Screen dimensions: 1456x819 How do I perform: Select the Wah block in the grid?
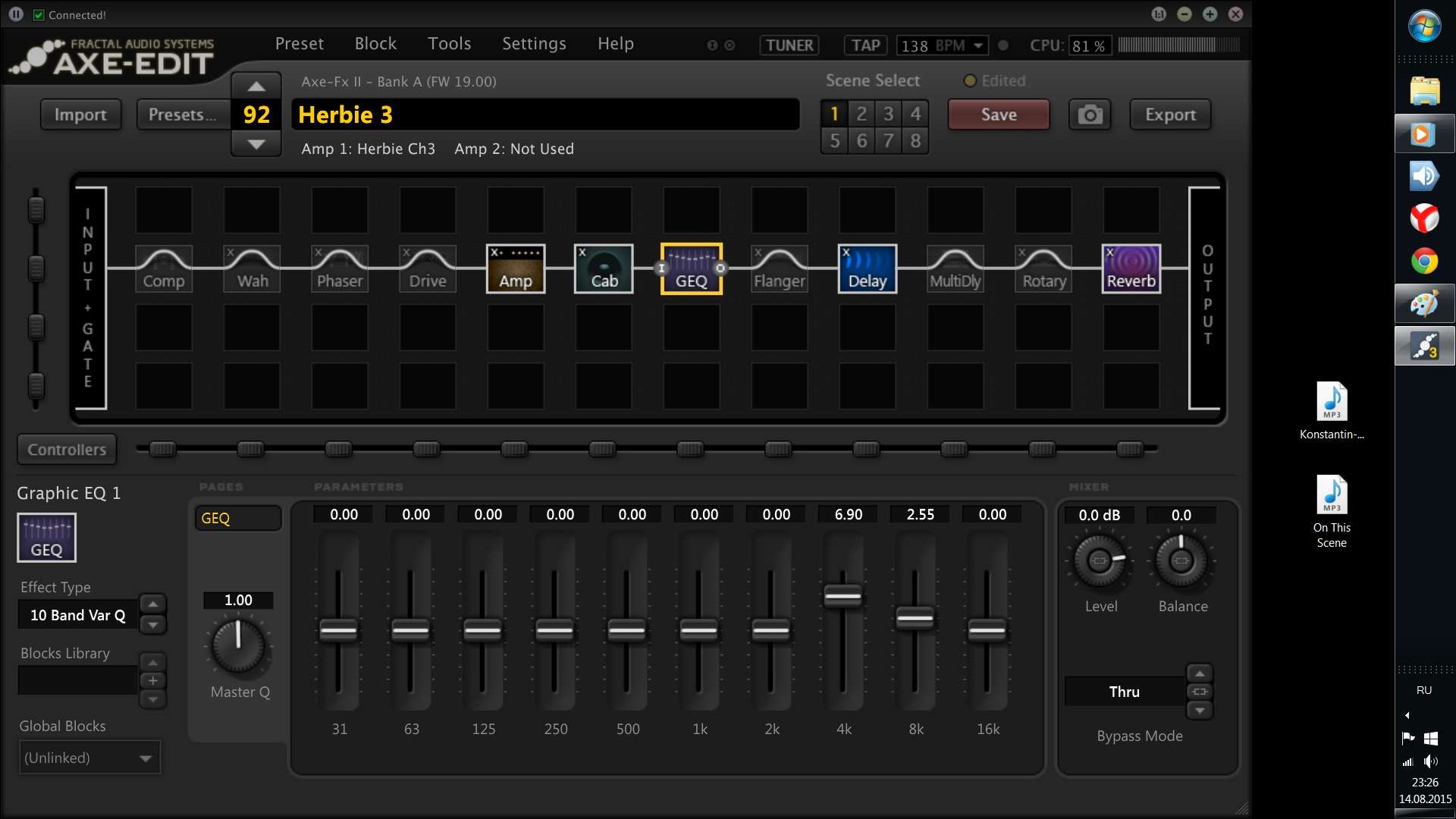(x=252, y=268)
